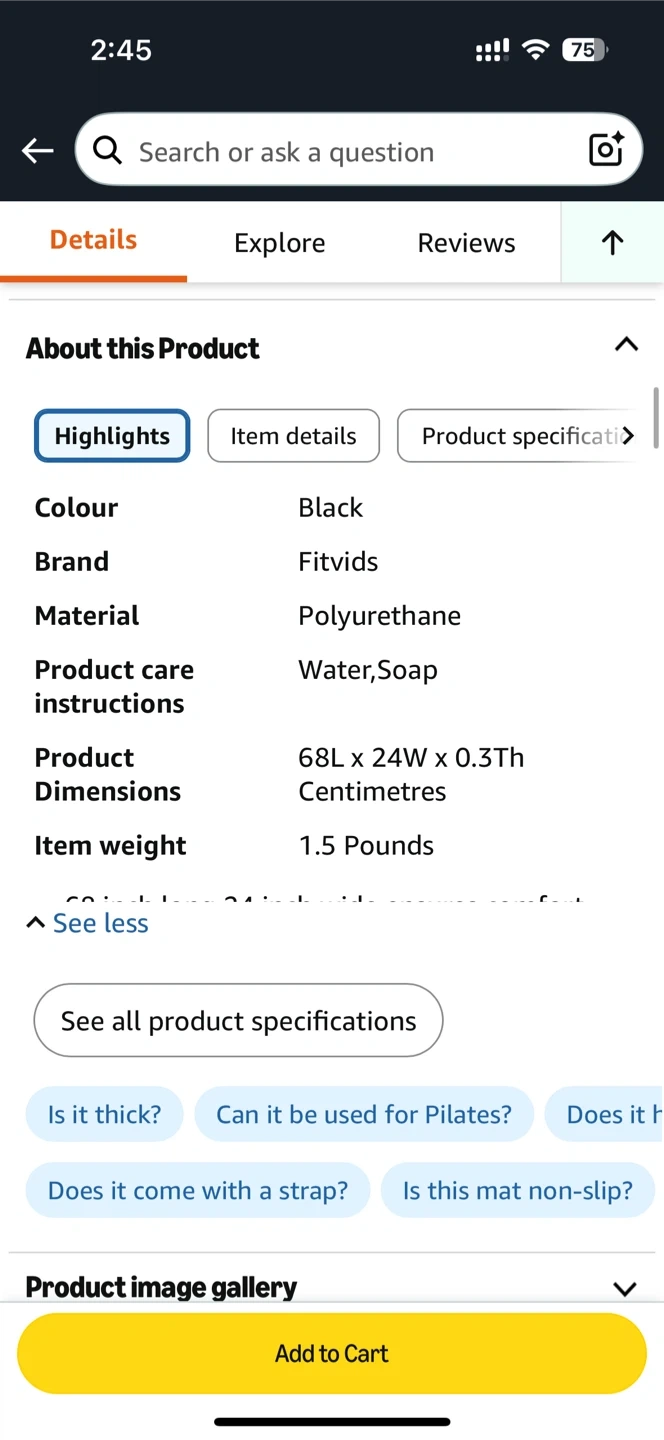The height and width of the screenshot is (1440, 664).
Task: Tap the page scrollbar indicator
Action: pyautogui.click(x=656, y=417)
